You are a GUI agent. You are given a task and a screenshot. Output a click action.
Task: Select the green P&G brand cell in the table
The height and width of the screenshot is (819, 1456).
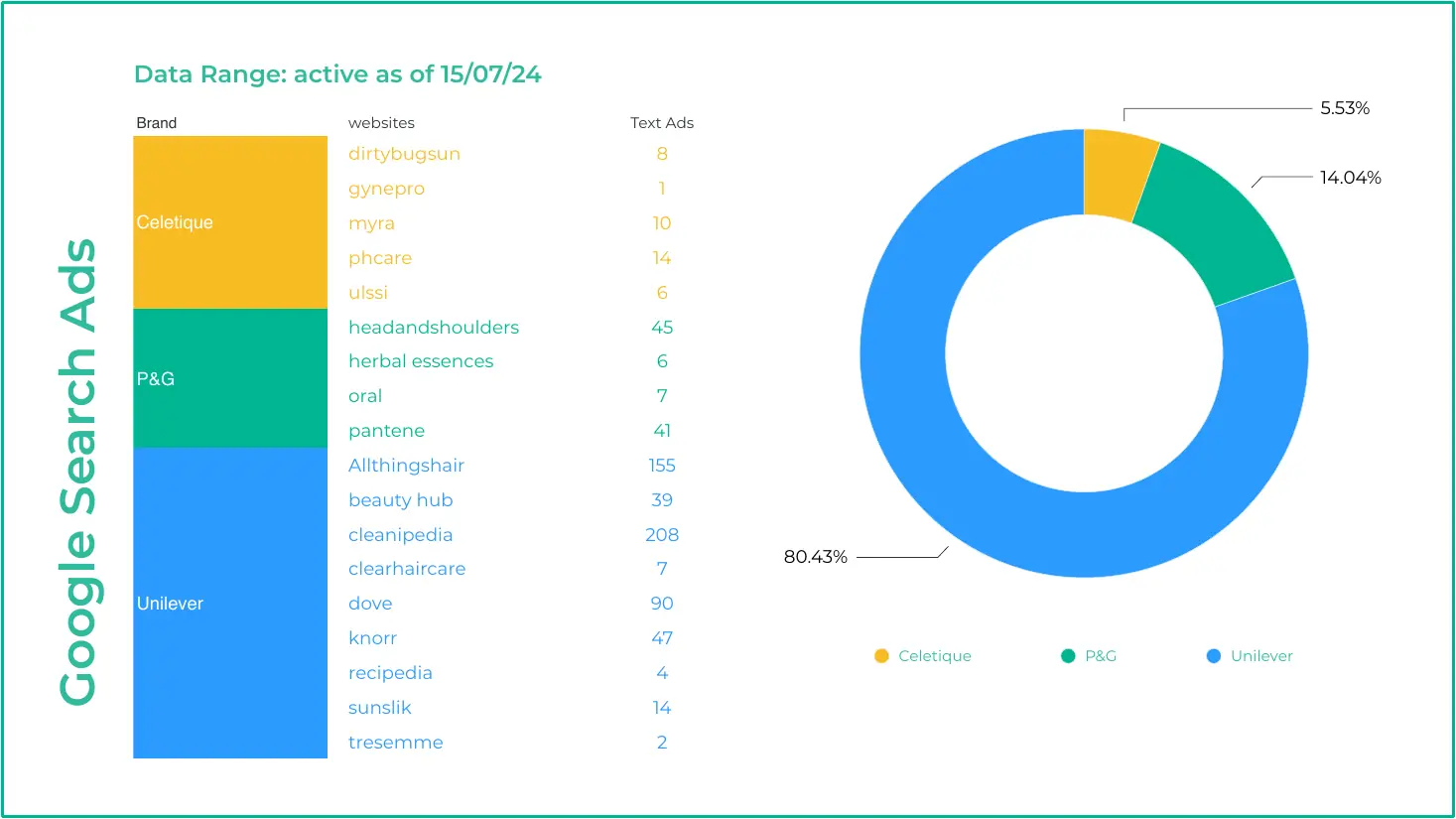(x=230, y=378)
